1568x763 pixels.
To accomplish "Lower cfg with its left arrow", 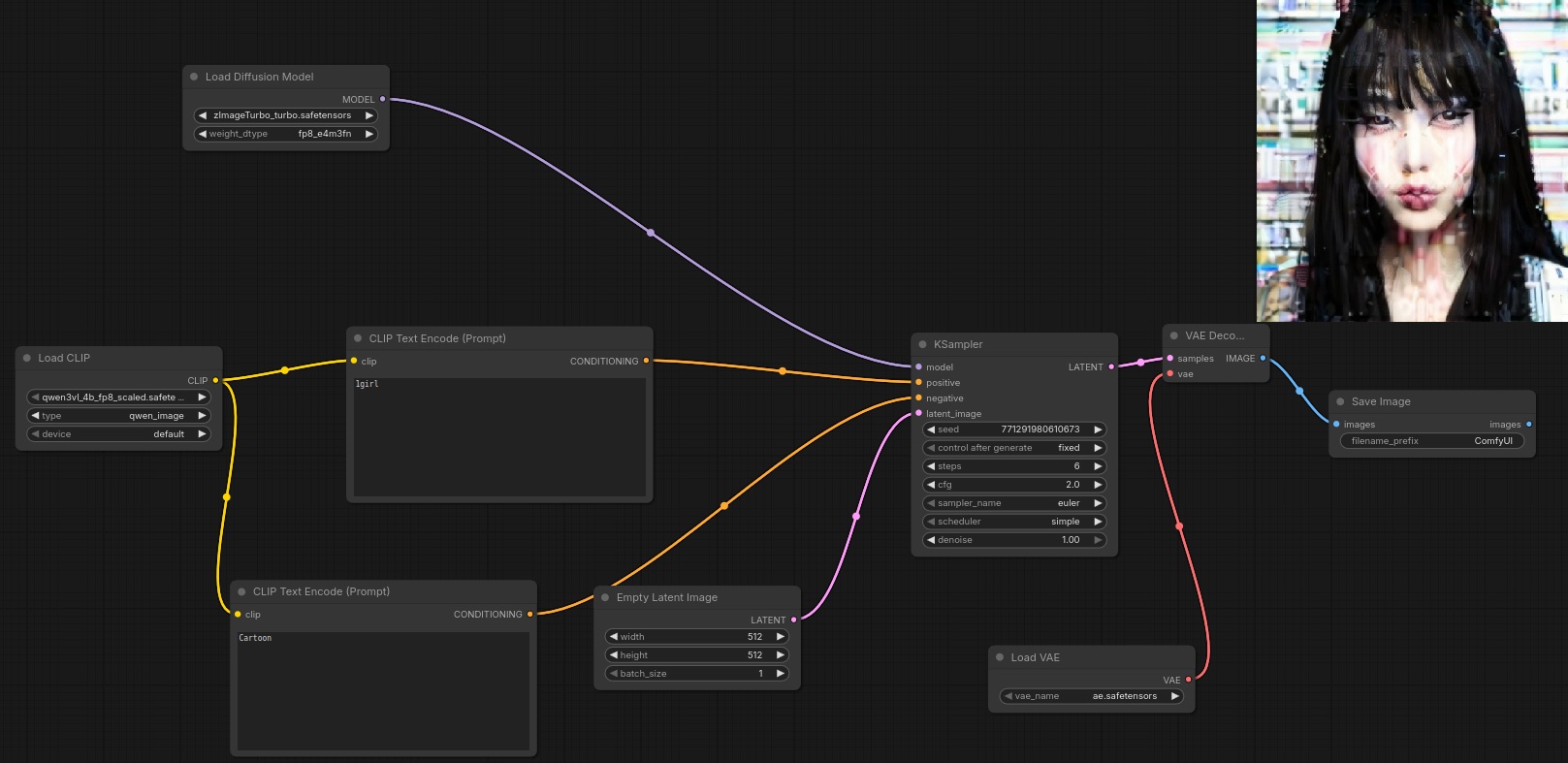I will (931, 485).
